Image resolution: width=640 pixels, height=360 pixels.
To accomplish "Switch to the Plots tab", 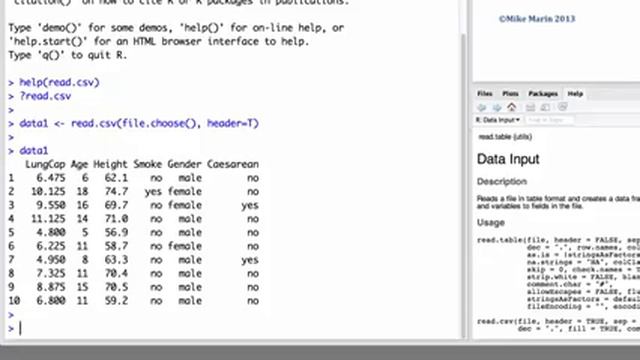I will pyautogui.click(x=510, y=94).
